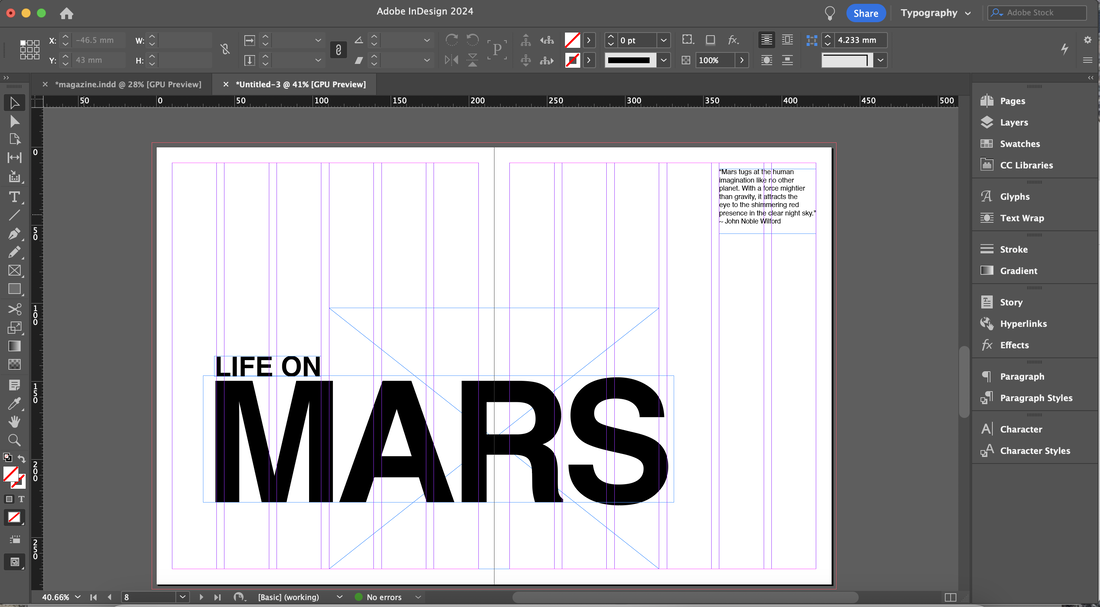Open the Paragraph Styles panel

(1035, 398)
